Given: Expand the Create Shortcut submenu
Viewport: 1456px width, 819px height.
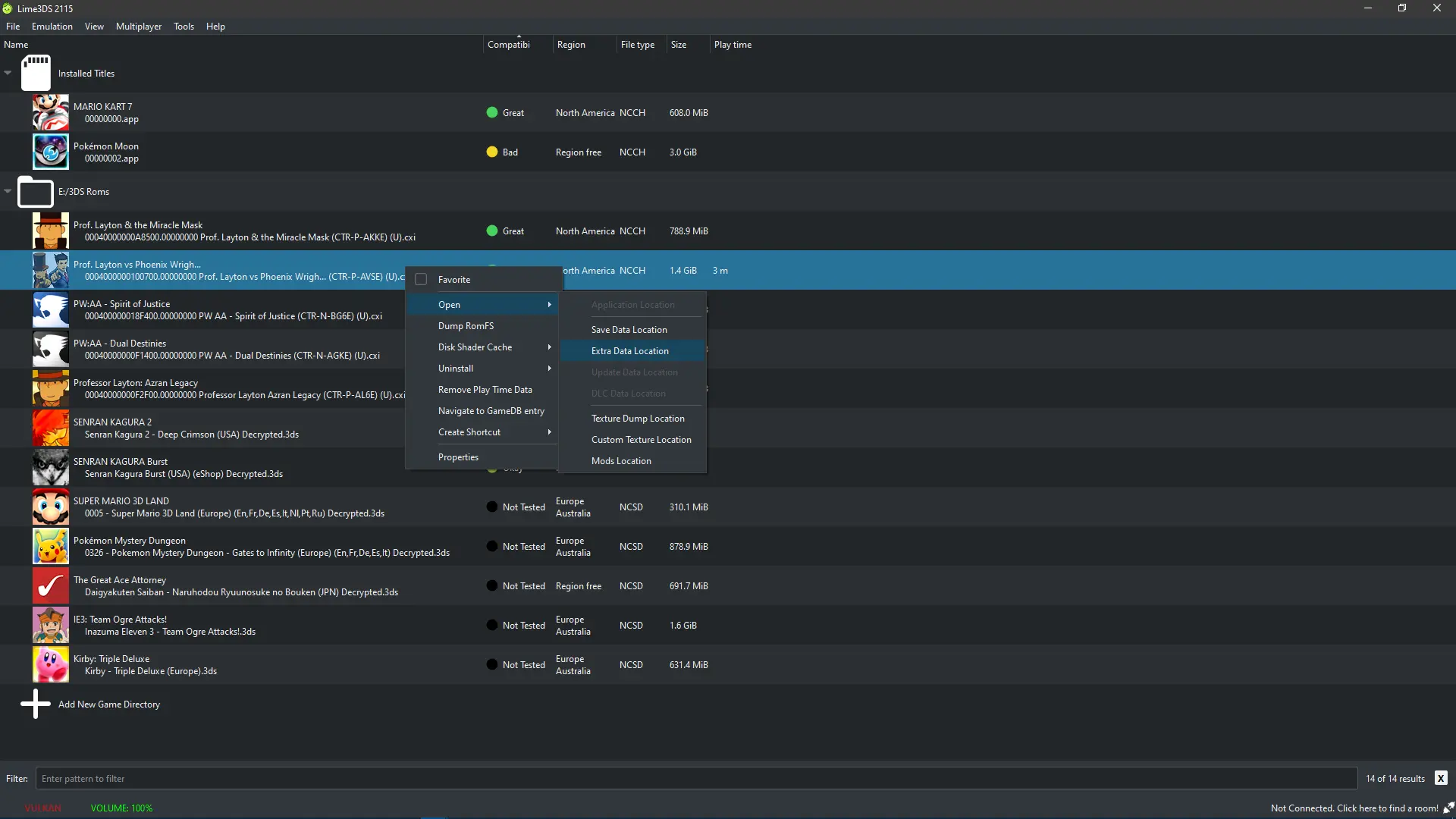Looking at the screenshot, I should [550, 431].
